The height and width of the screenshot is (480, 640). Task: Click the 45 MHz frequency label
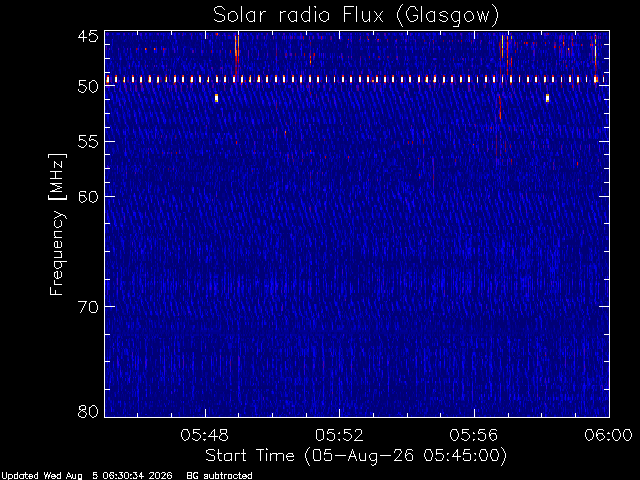click(x=88, y=37)
